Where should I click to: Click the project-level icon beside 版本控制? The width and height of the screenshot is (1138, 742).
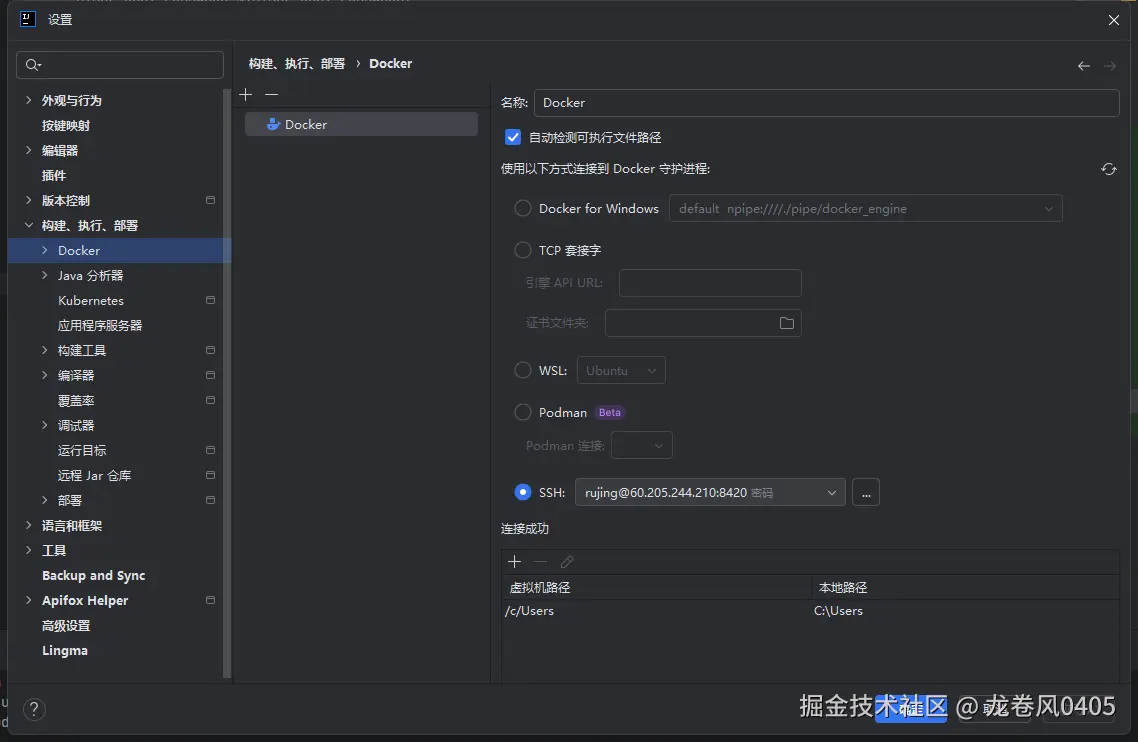tap(210, 200)
